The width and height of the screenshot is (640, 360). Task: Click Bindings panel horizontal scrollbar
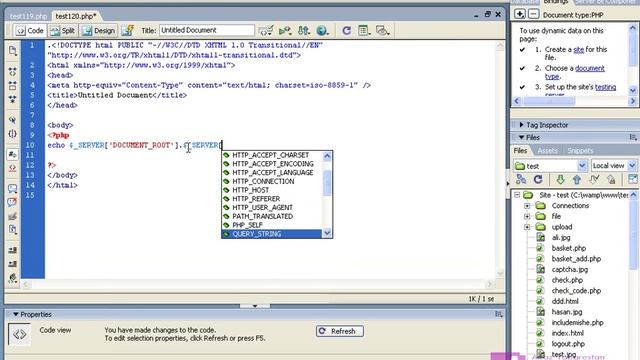[x=575, y=101]
